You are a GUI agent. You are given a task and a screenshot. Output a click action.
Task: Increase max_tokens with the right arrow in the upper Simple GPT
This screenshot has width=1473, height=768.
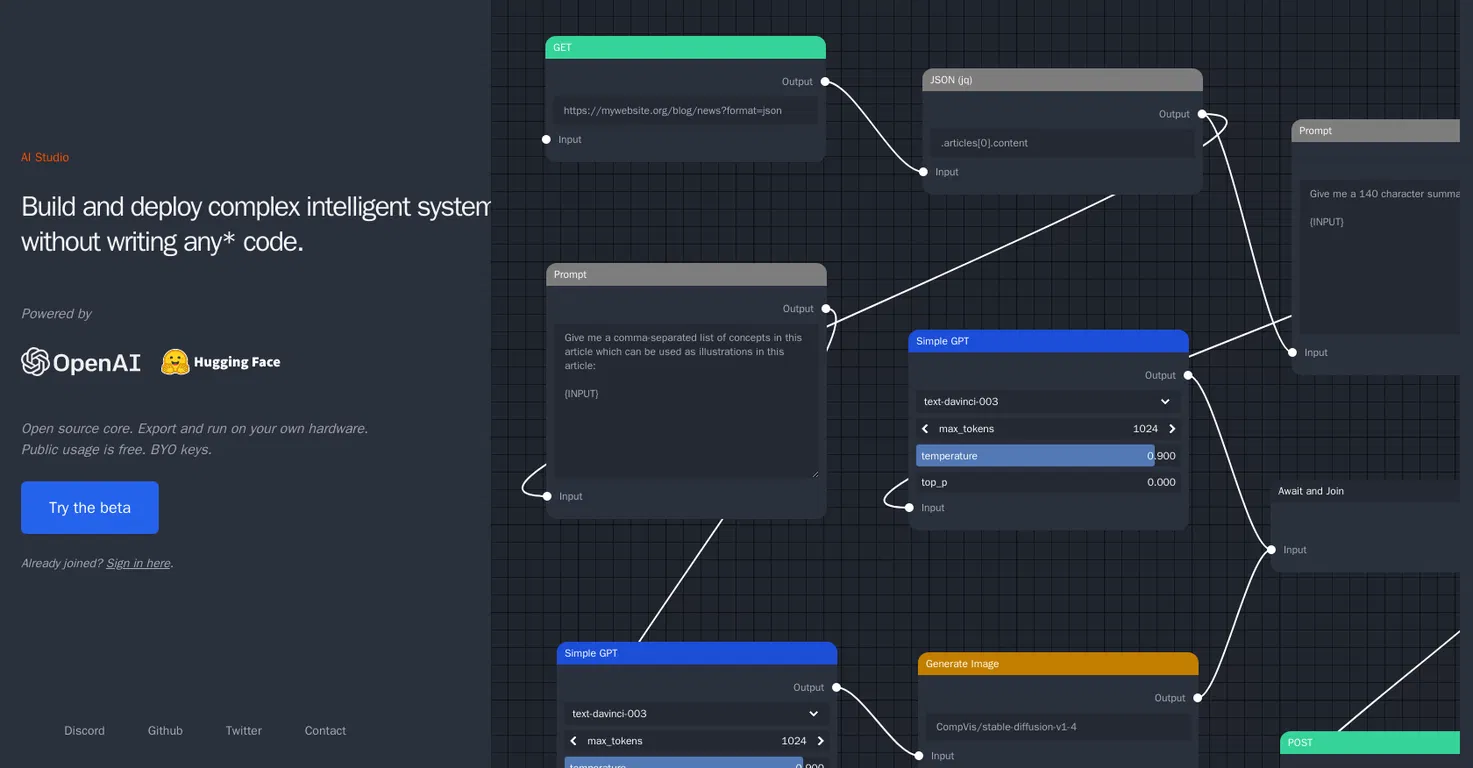1172,429
